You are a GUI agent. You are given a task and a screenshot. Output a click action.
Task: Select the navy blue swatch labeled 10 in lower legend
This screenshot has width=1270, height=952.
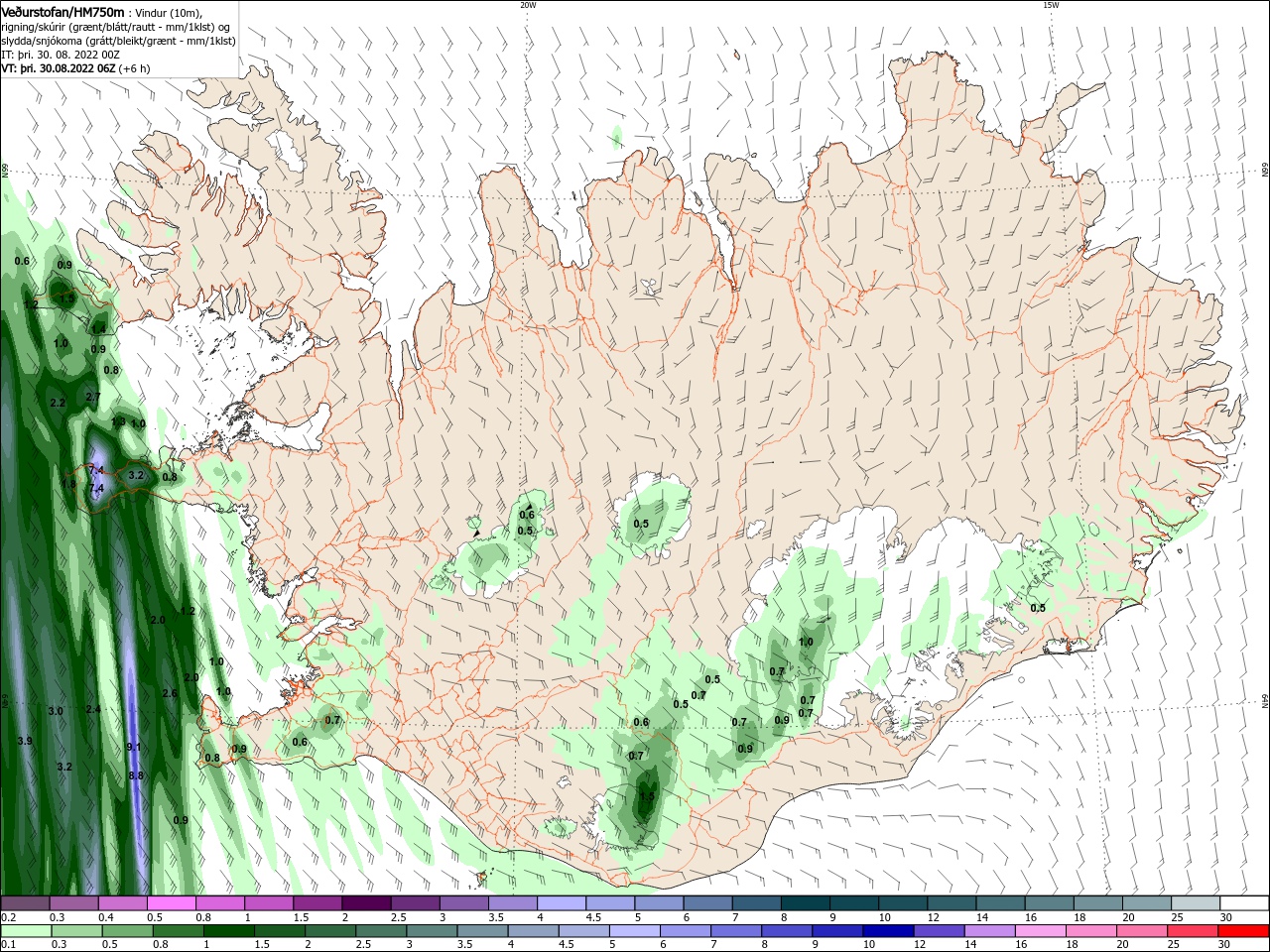[888, 931]
